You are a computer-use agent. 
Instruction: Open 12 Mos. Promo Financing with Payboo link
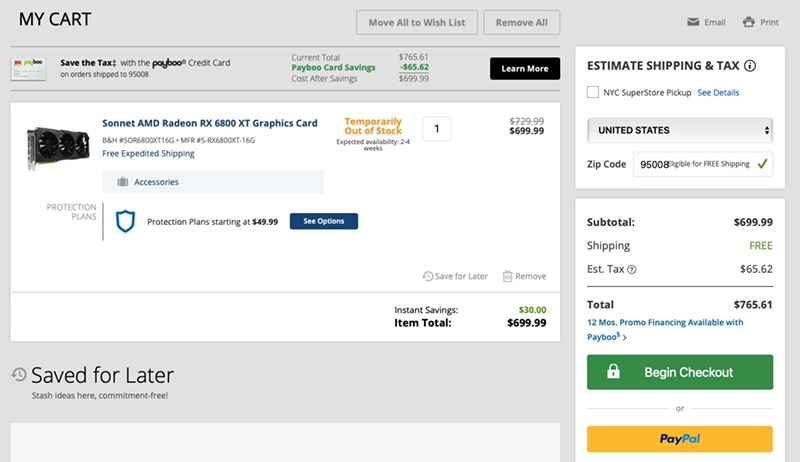[665, 329]
